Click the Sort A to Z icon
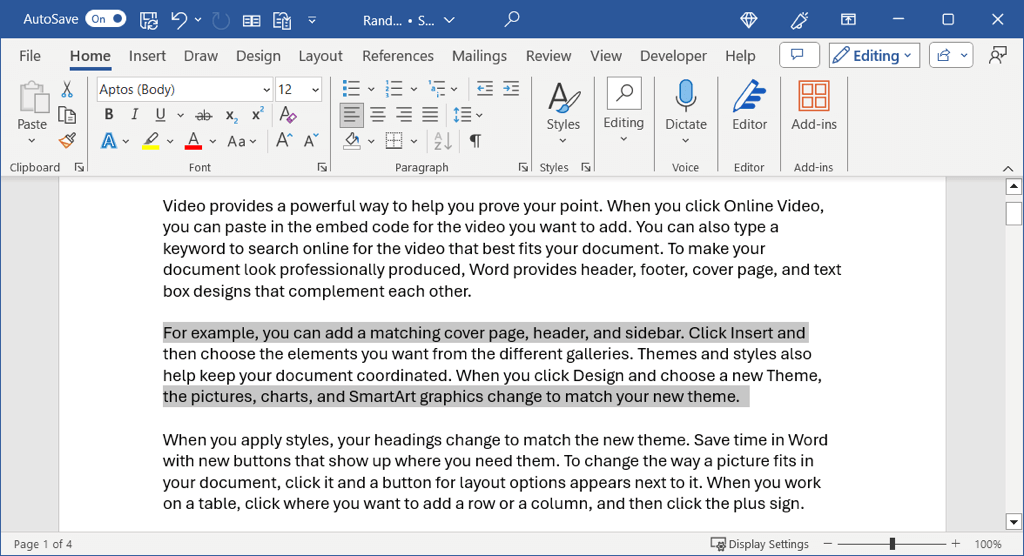The width and height of the screenshot is (1024, 556). pos(442,141)
